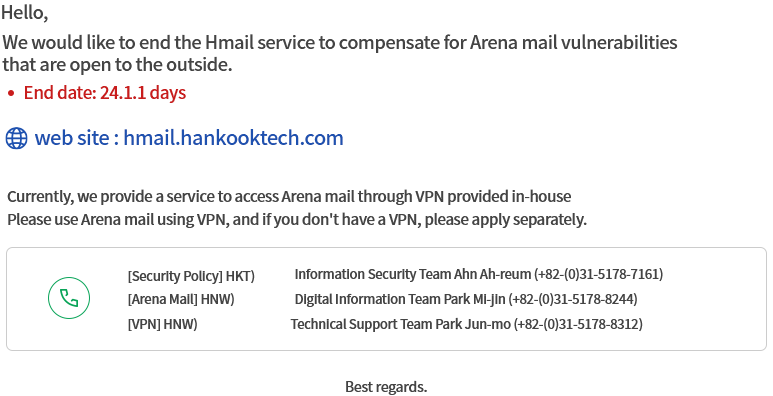Click the red End date line
Image resolution: width=773 pixels, height=396 pixels.
[x=105, y=93]
